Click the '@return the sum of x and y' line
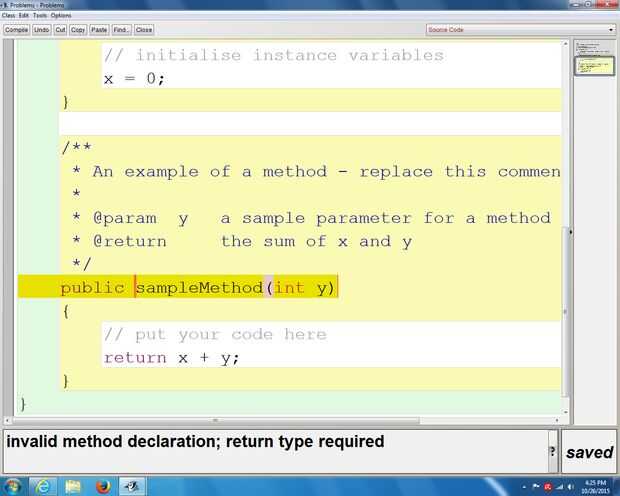620x496 pixels. click(x=242, y=241)
